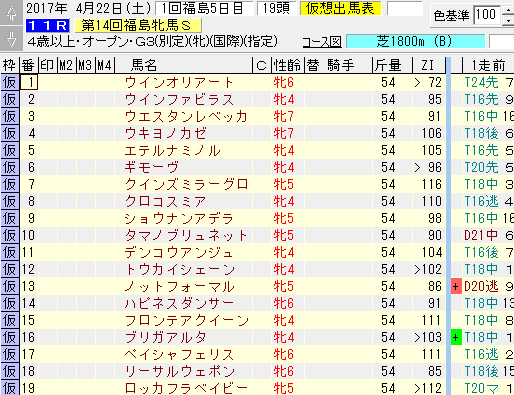Select horse リーサルウェポン

point(180,371)
